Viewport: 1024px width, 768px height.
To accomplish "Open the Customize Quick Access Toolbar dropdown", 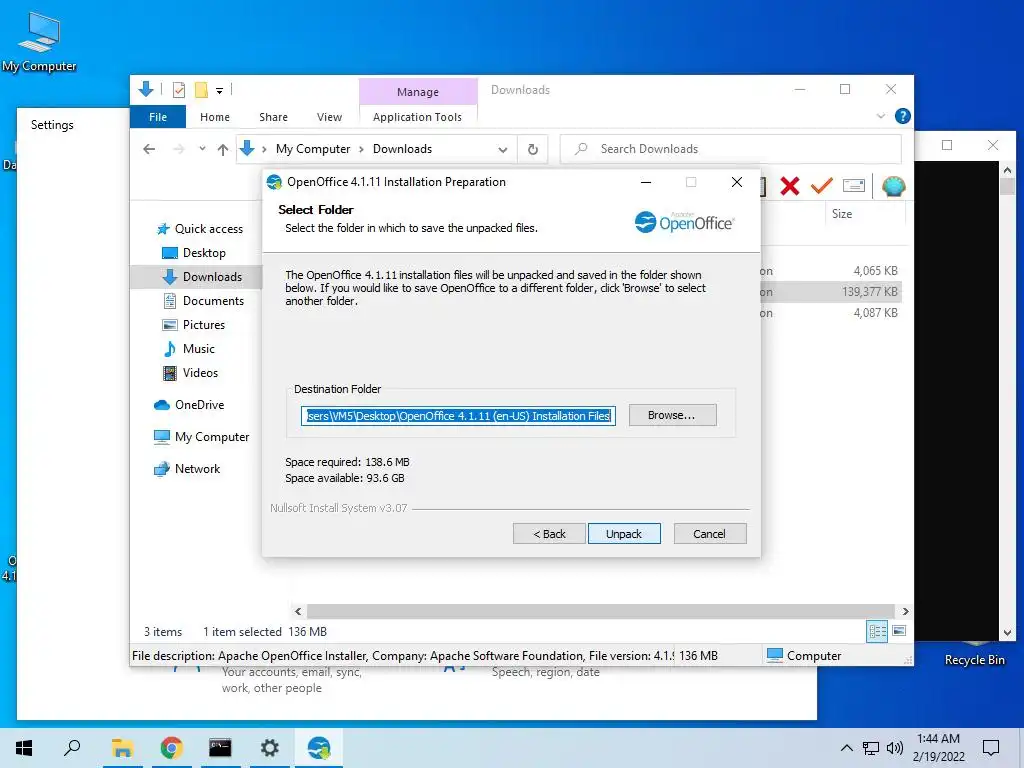I will 219,91.
